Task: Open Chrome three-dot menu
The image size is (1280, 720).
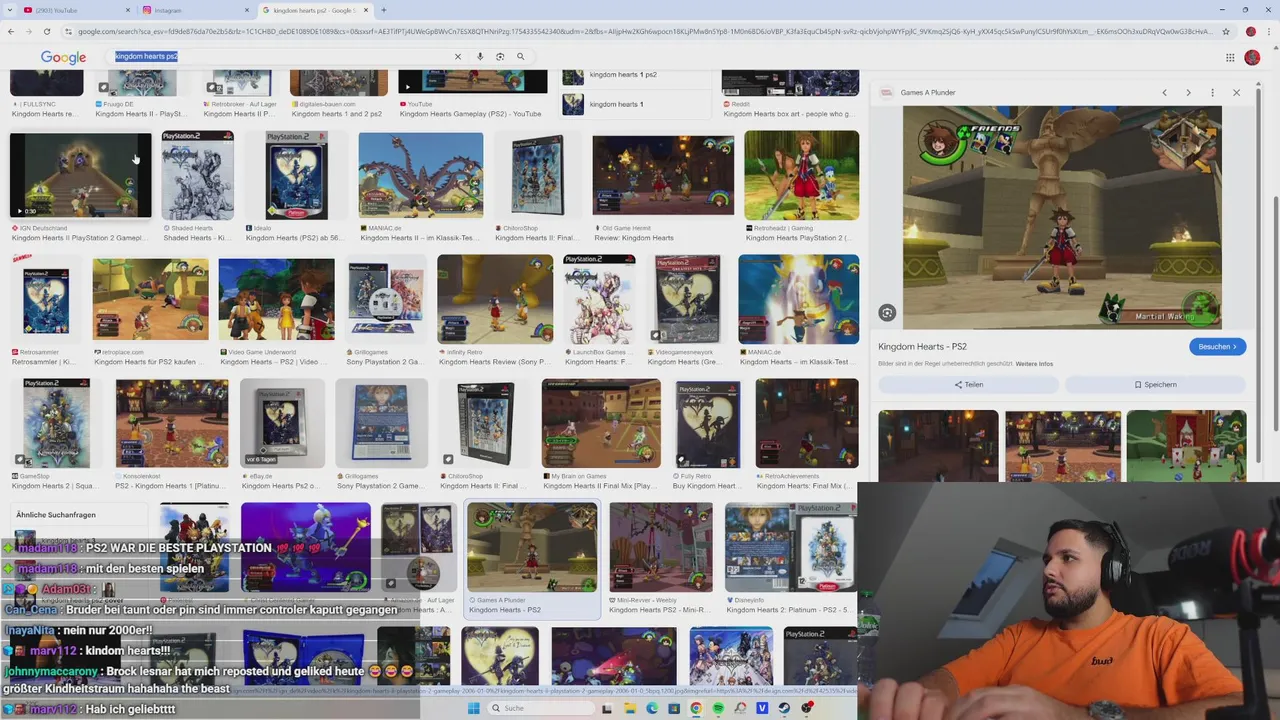Action: (x=1268, y=31)
